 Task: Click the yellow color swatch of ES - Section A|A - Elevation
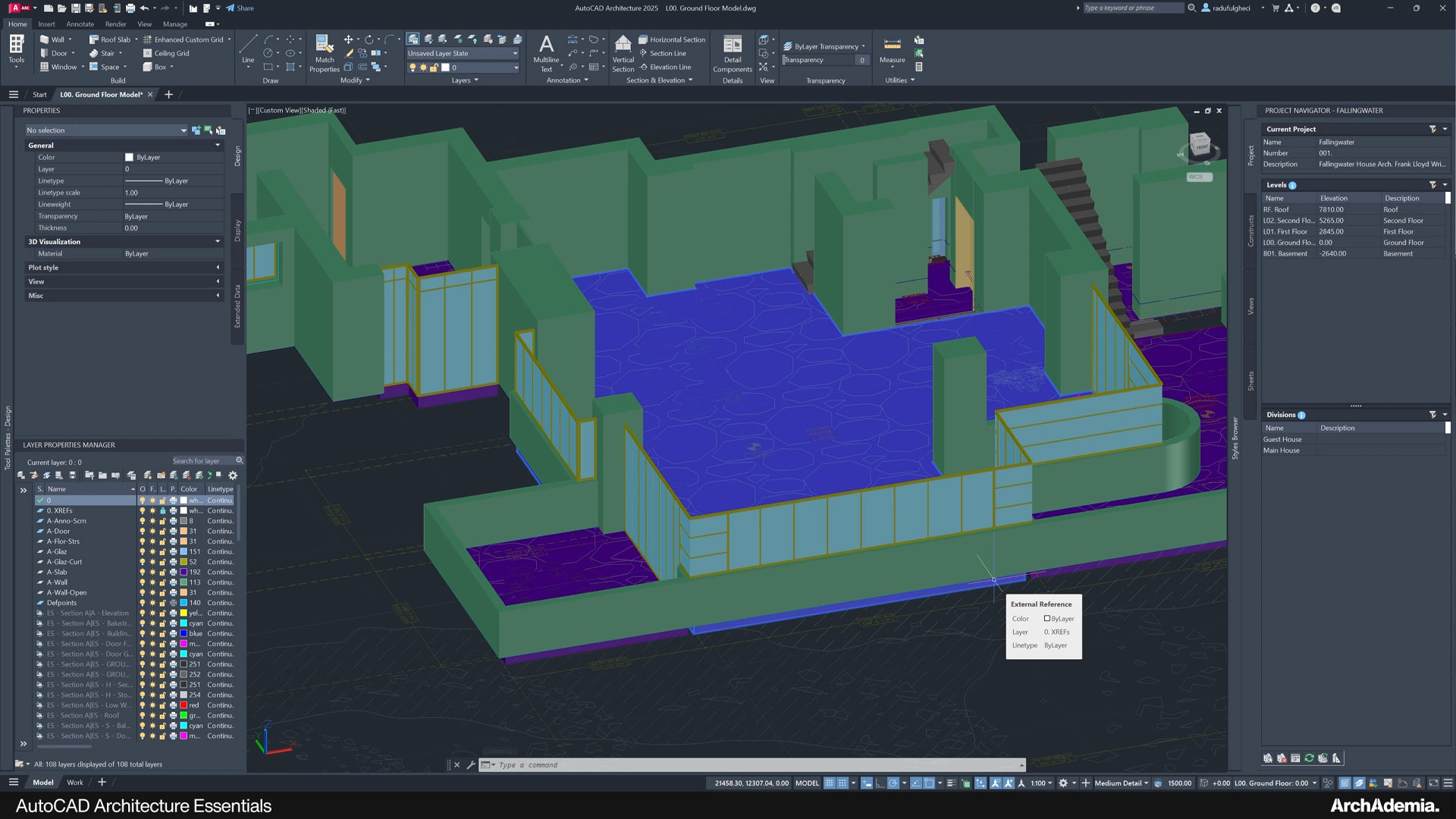click(x=182, y=613)
